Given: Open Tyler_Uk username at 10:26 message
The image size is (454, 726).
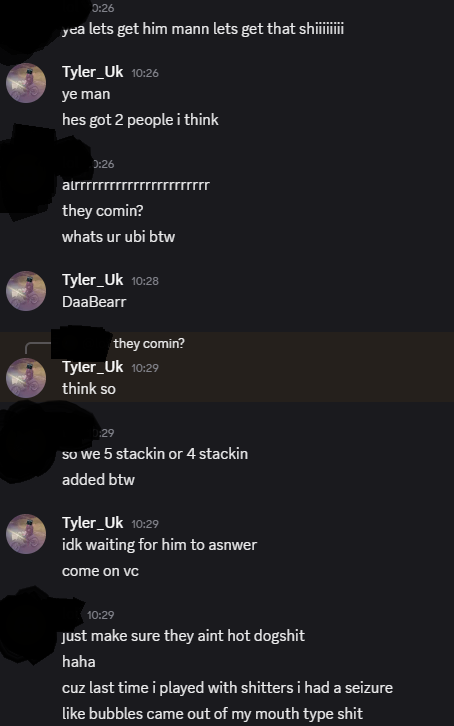Looking at the screenshot, I should (x=93, y=72).
